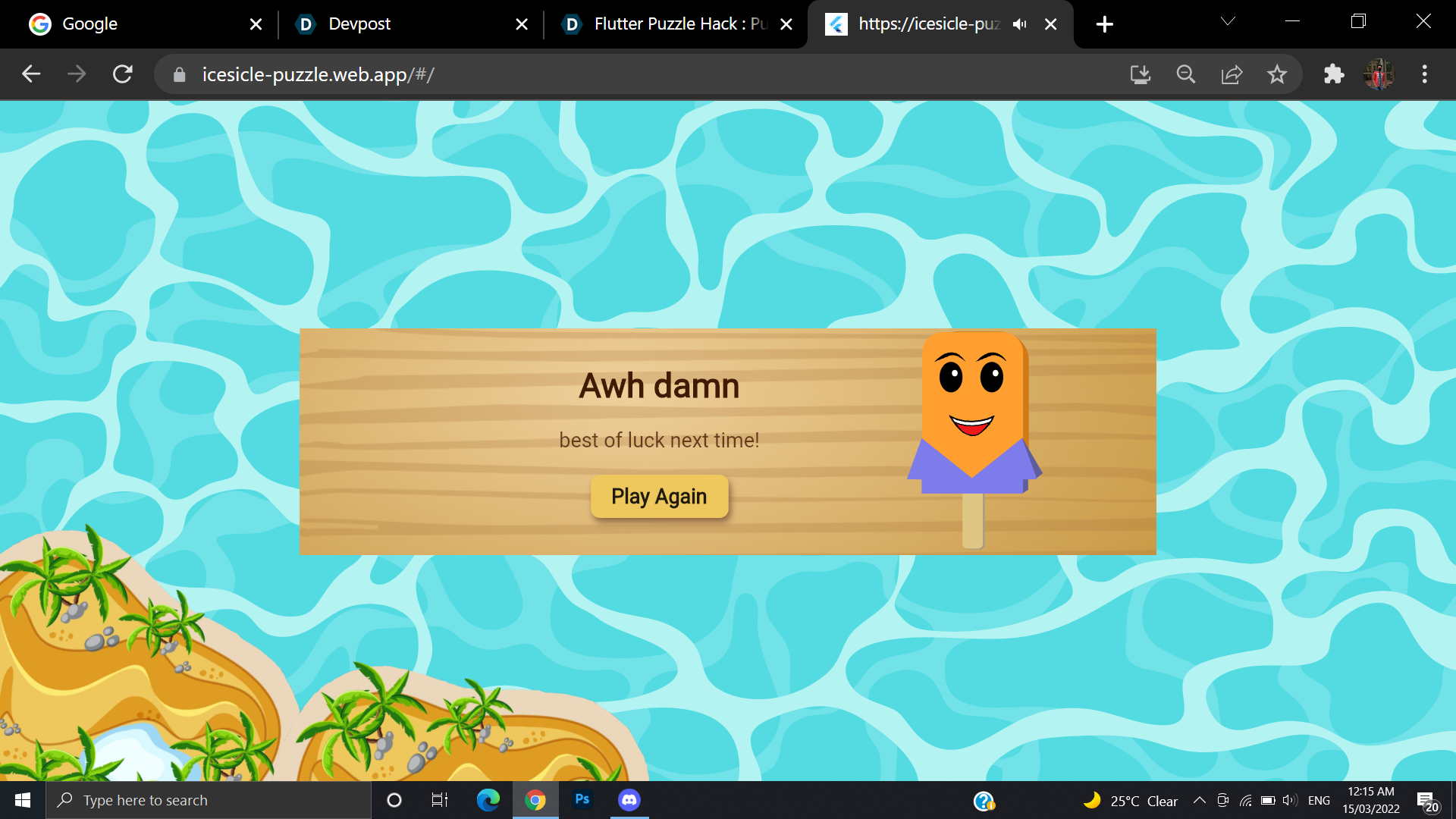1456x819 pixels.
Task: Open Chrome three-dot menu
Action: pyautogui.click(x=1425, y=74)
